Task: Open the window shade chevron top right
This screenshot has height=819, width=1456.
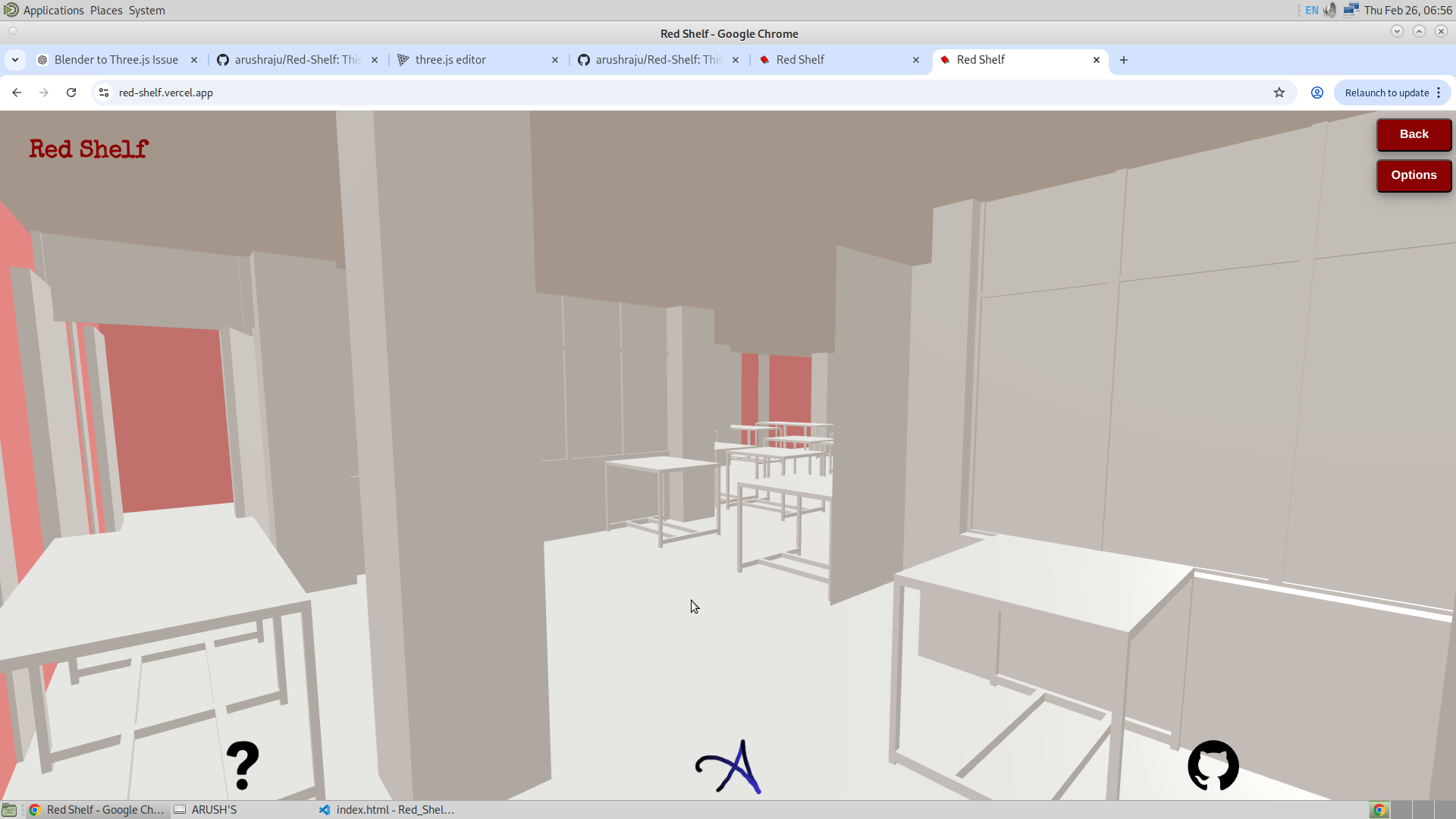Action: coord(1397,31)
